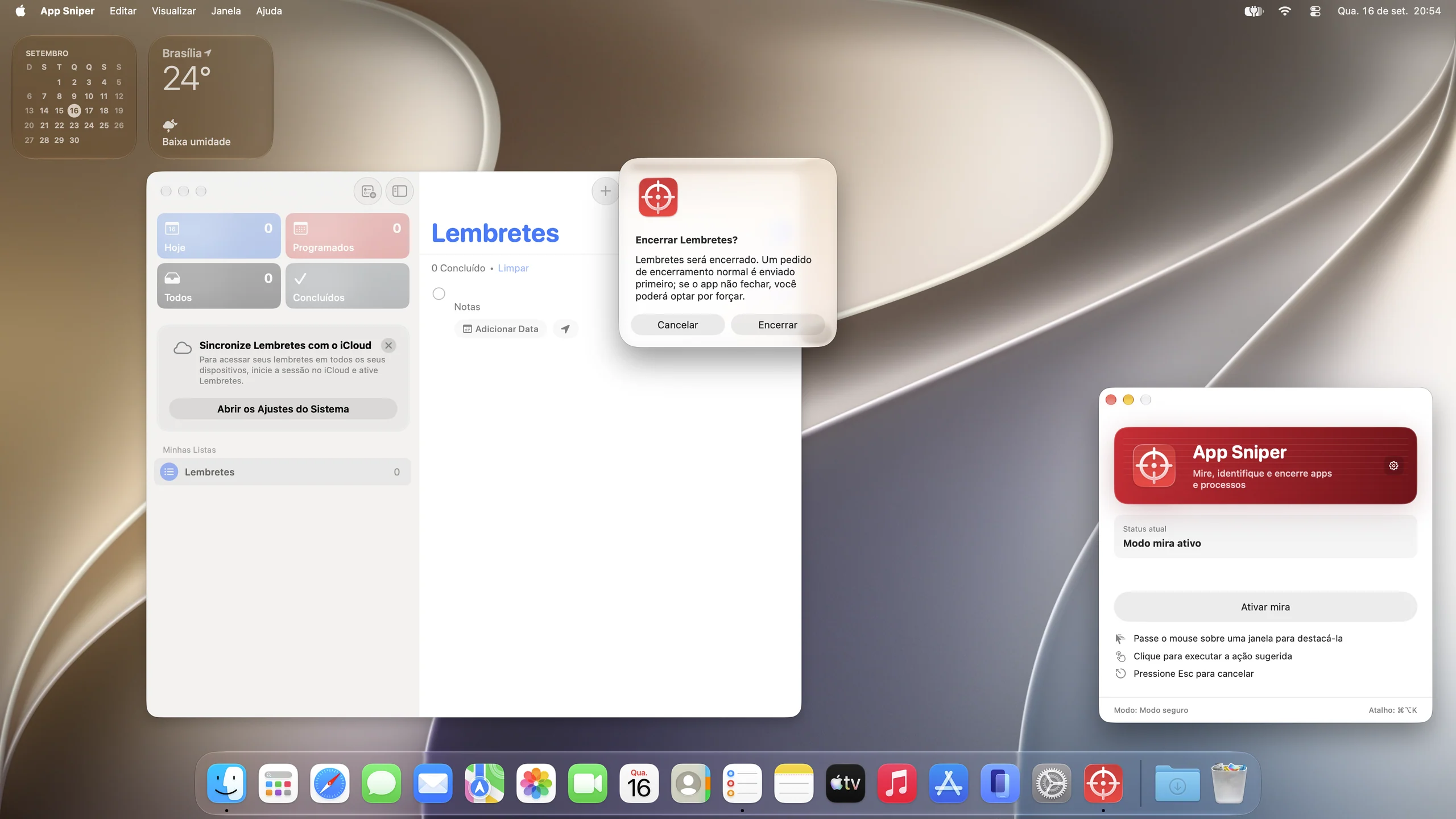Open Apple TV from the Dock
The height and width of the screenshot is (819, 1456).
point(845,783)
